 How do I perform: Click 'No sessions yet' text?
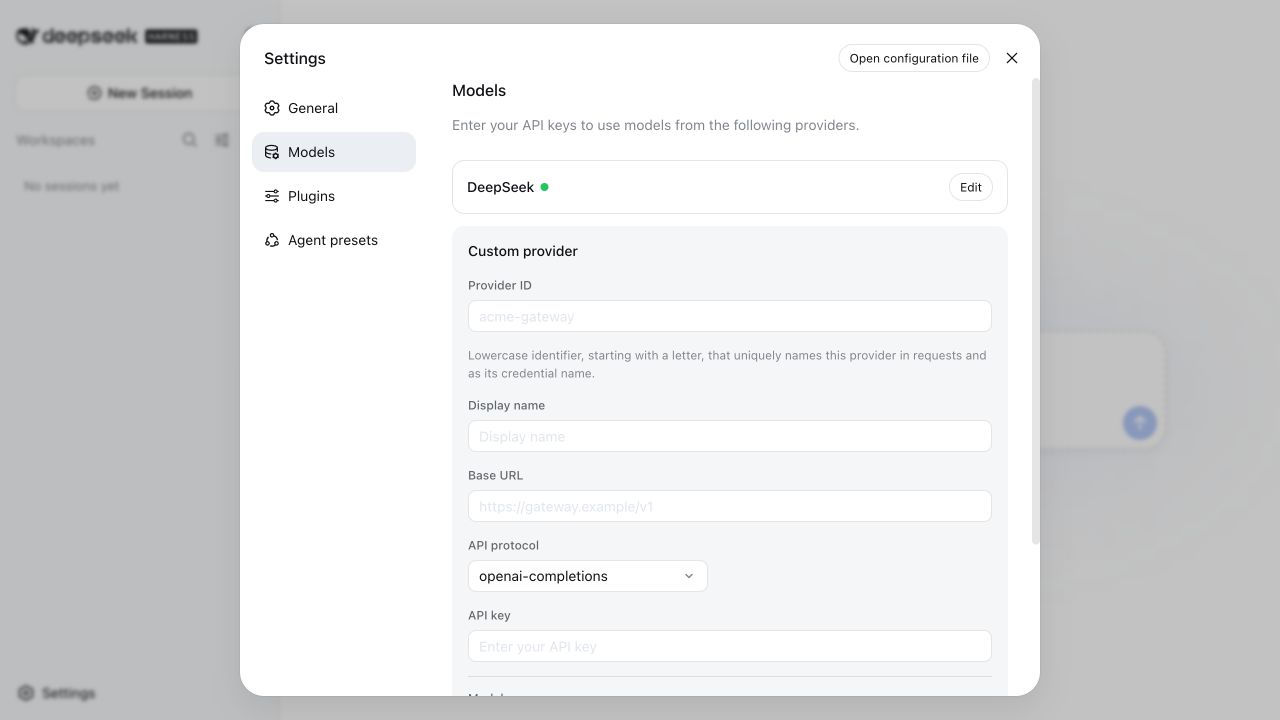point(71,186)
